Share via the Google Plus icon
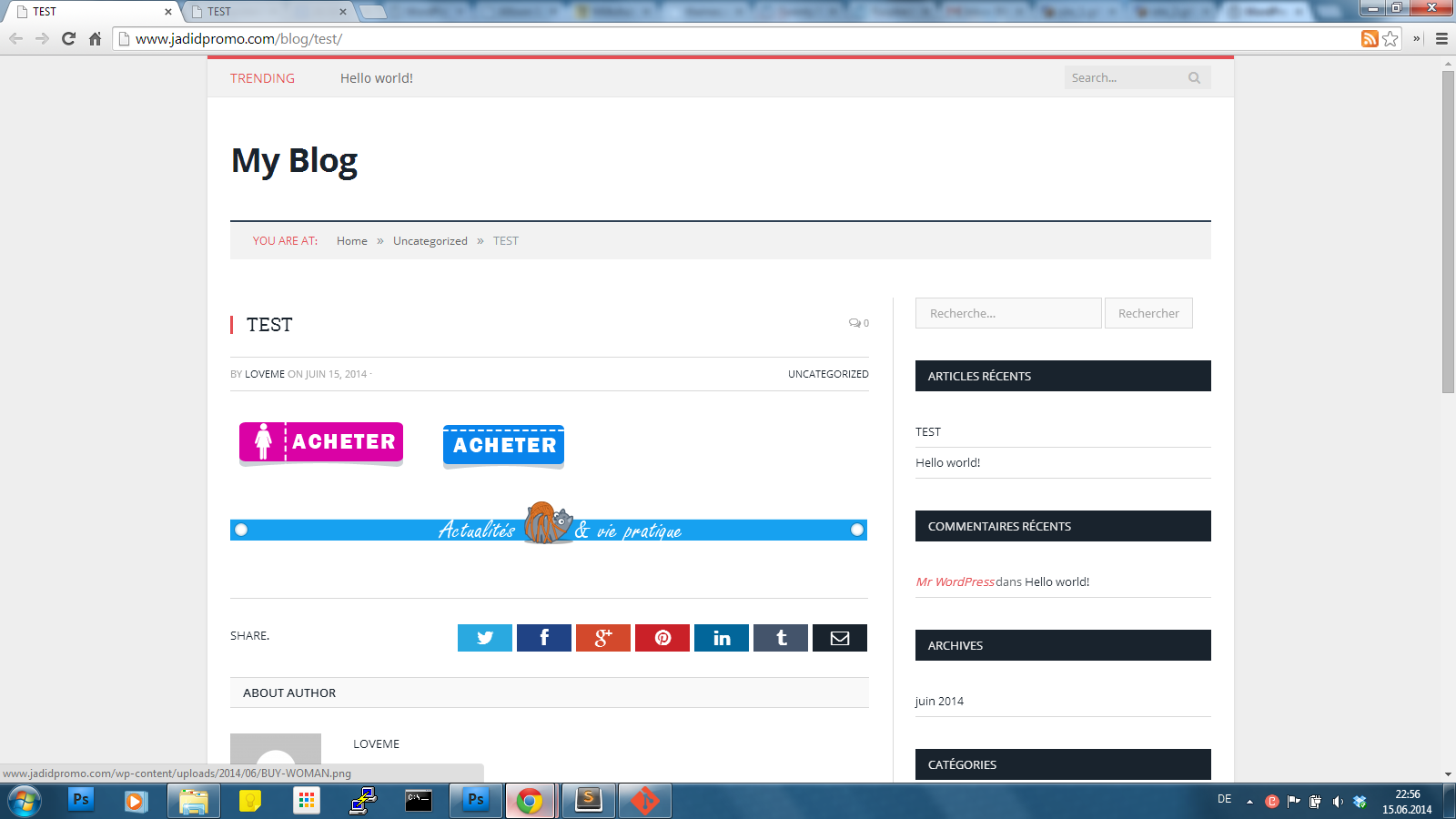The width and height of the screenshot is (1456, 819). pos(602,638)
